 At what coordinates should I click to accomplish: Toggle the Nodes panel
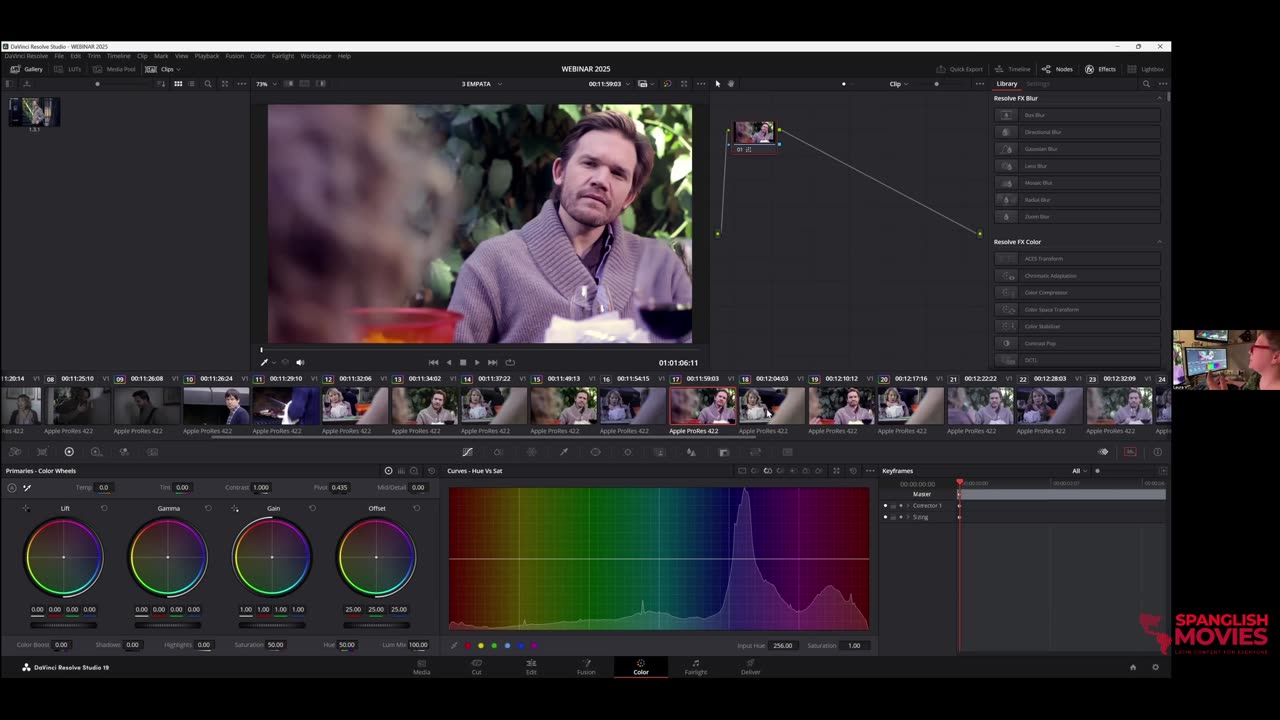tap(1057, 69)
